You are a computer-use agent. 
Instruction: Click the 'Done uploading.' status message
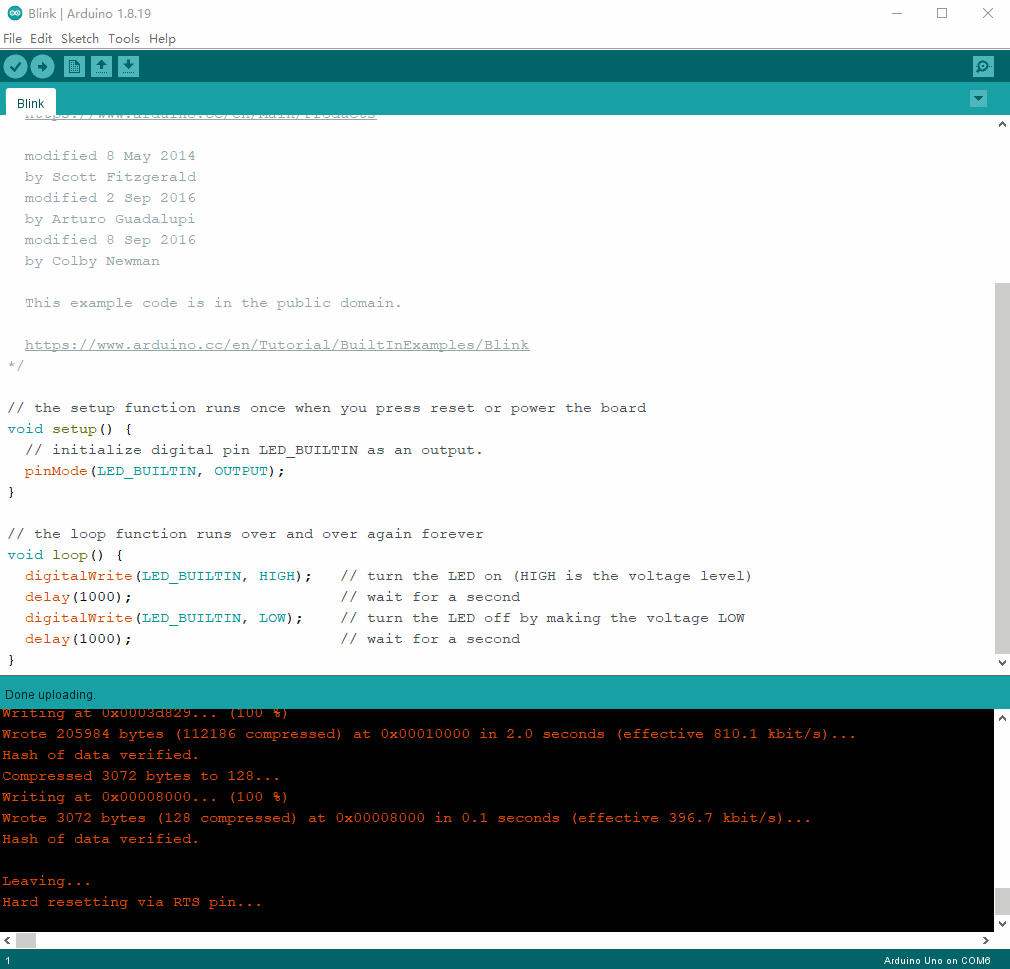(x=50, y=695)
